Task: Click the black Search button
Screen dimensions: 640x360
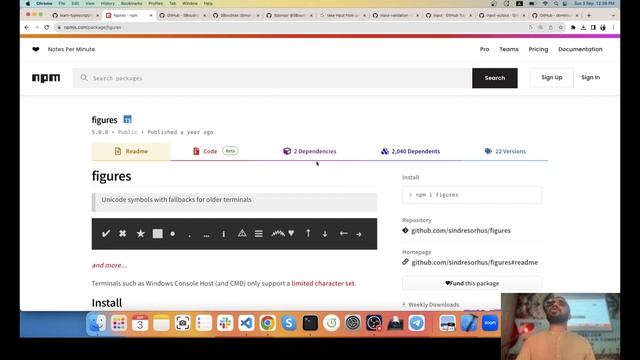Action: (x=495, y=78)
